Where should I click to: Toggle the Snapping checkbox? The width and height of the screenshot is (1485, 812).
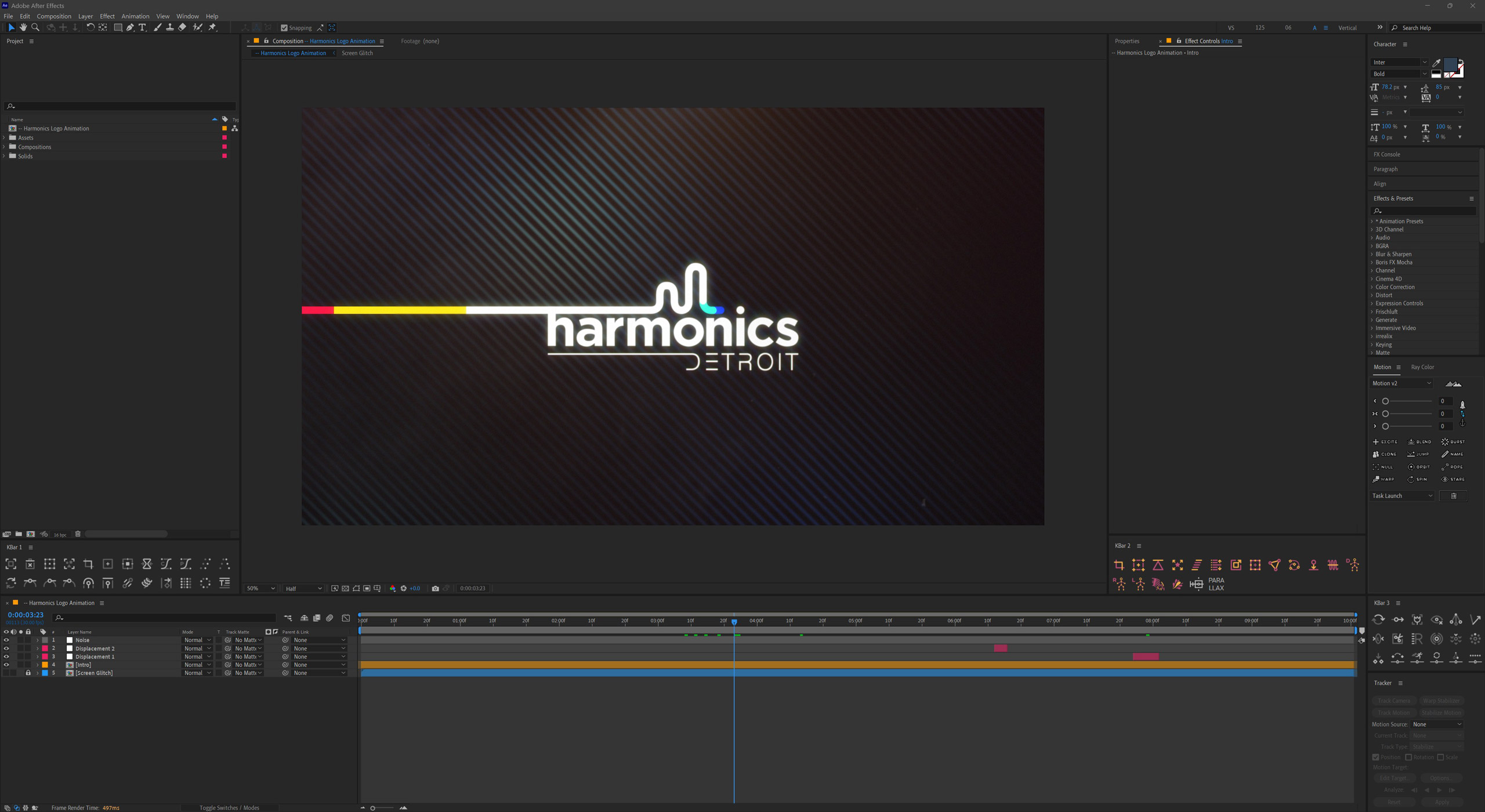pyautogui.click(x=284, y=28)
